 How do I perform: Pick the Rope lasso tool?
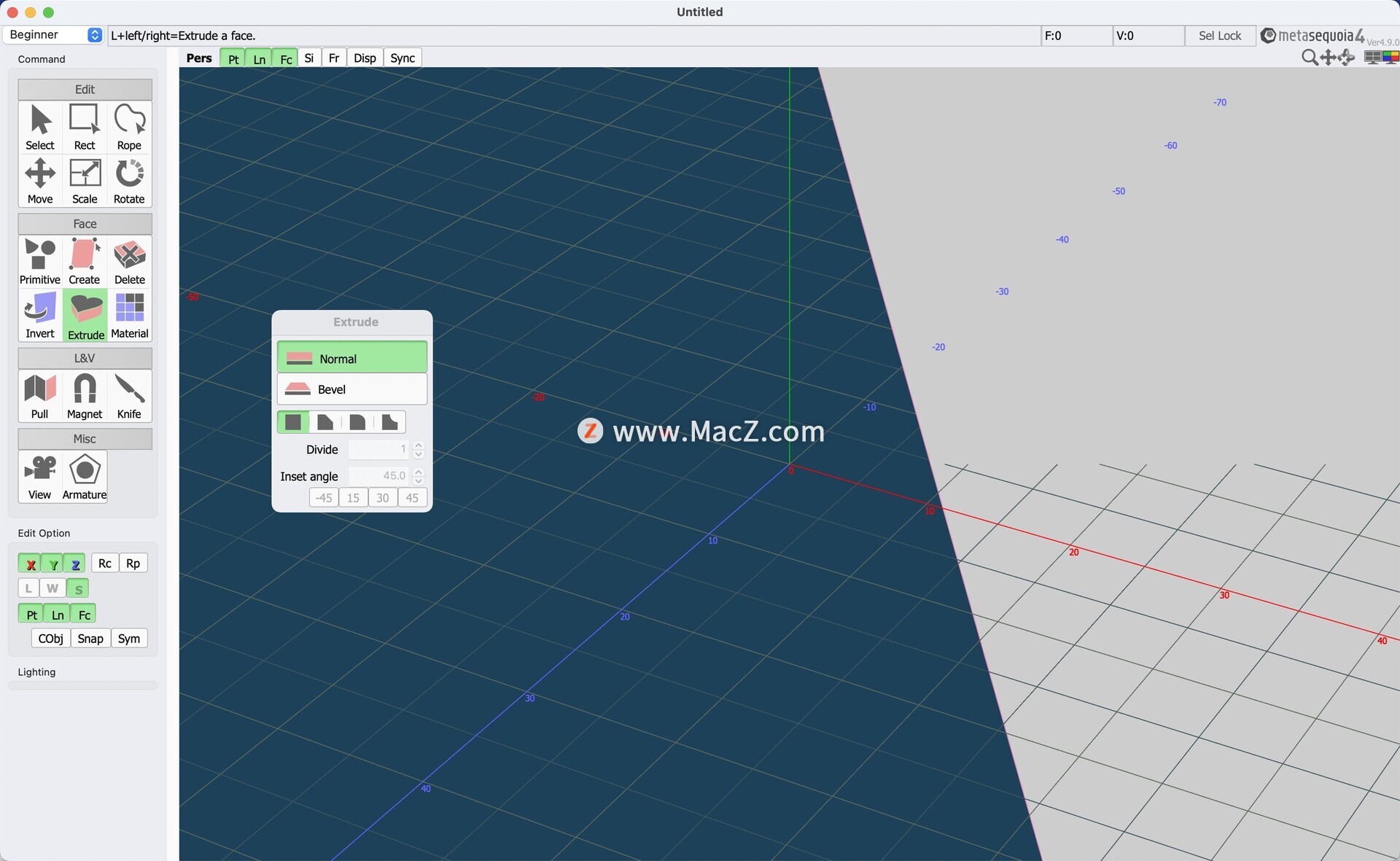click(129, 127)
